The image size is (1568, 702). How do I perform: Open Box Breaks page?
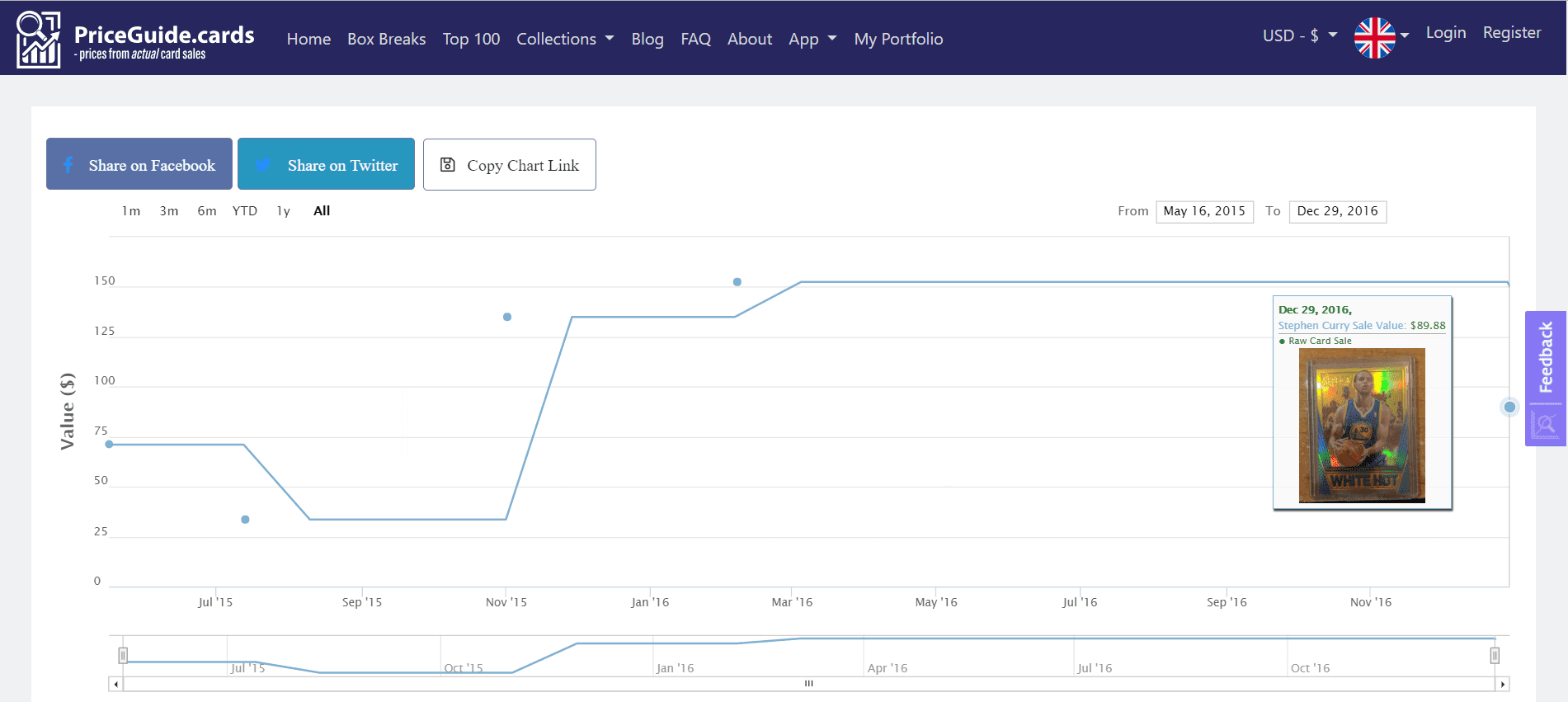[x=386, y=39]
